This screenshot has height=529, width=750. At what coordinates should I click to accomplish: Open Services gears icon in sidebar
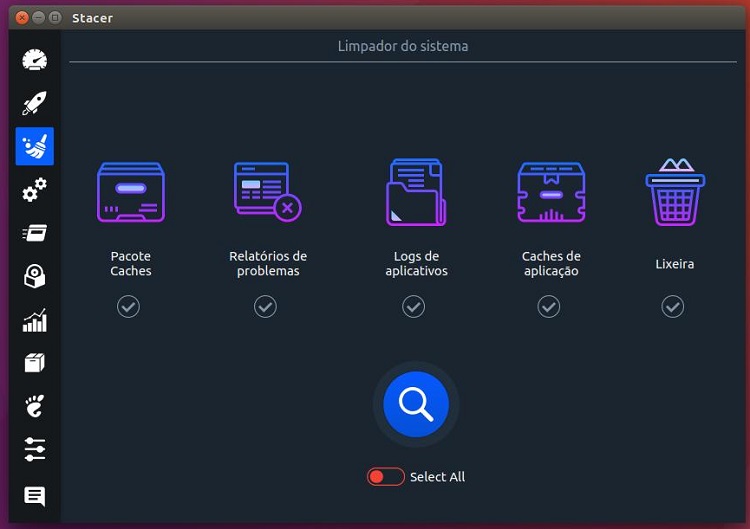[34, 190]
